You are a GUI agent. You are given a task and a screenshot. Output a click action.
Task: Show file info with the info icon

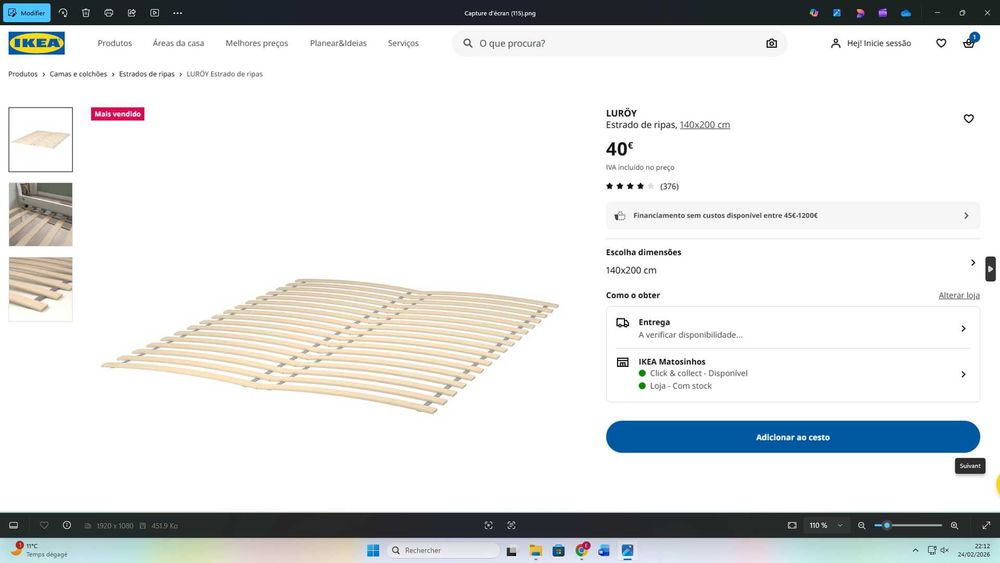67,525
